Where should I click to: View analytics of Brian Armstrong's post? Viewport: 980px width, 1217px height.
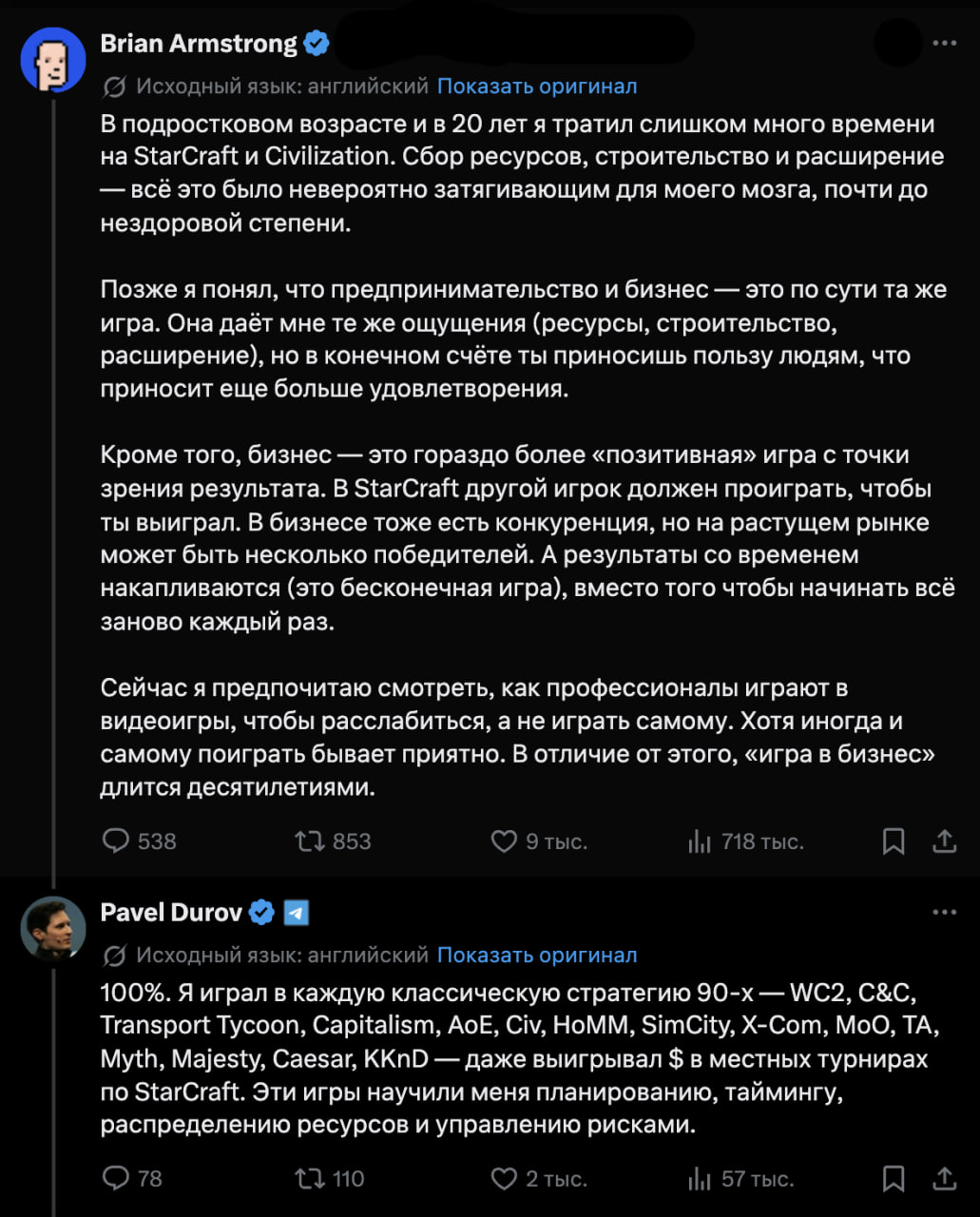click(x=700, y=841)
